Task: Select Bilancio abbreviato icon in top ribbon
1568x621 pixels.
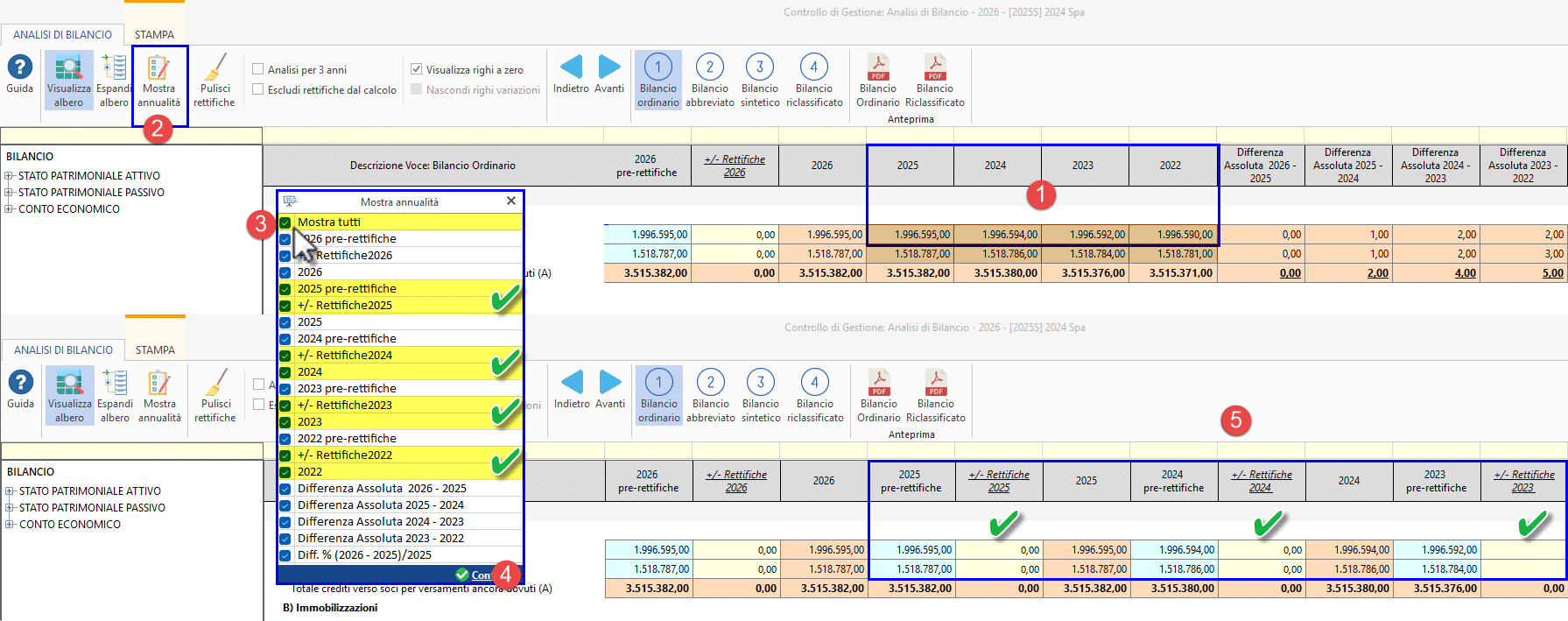Action: 710,81
